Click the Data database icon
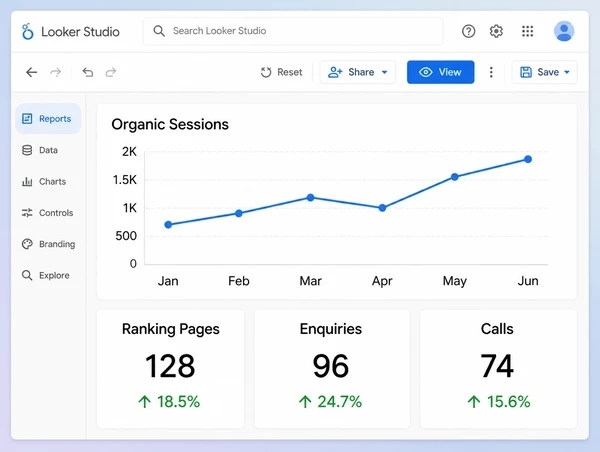600x452 pixels. click(x=27, y=150)
